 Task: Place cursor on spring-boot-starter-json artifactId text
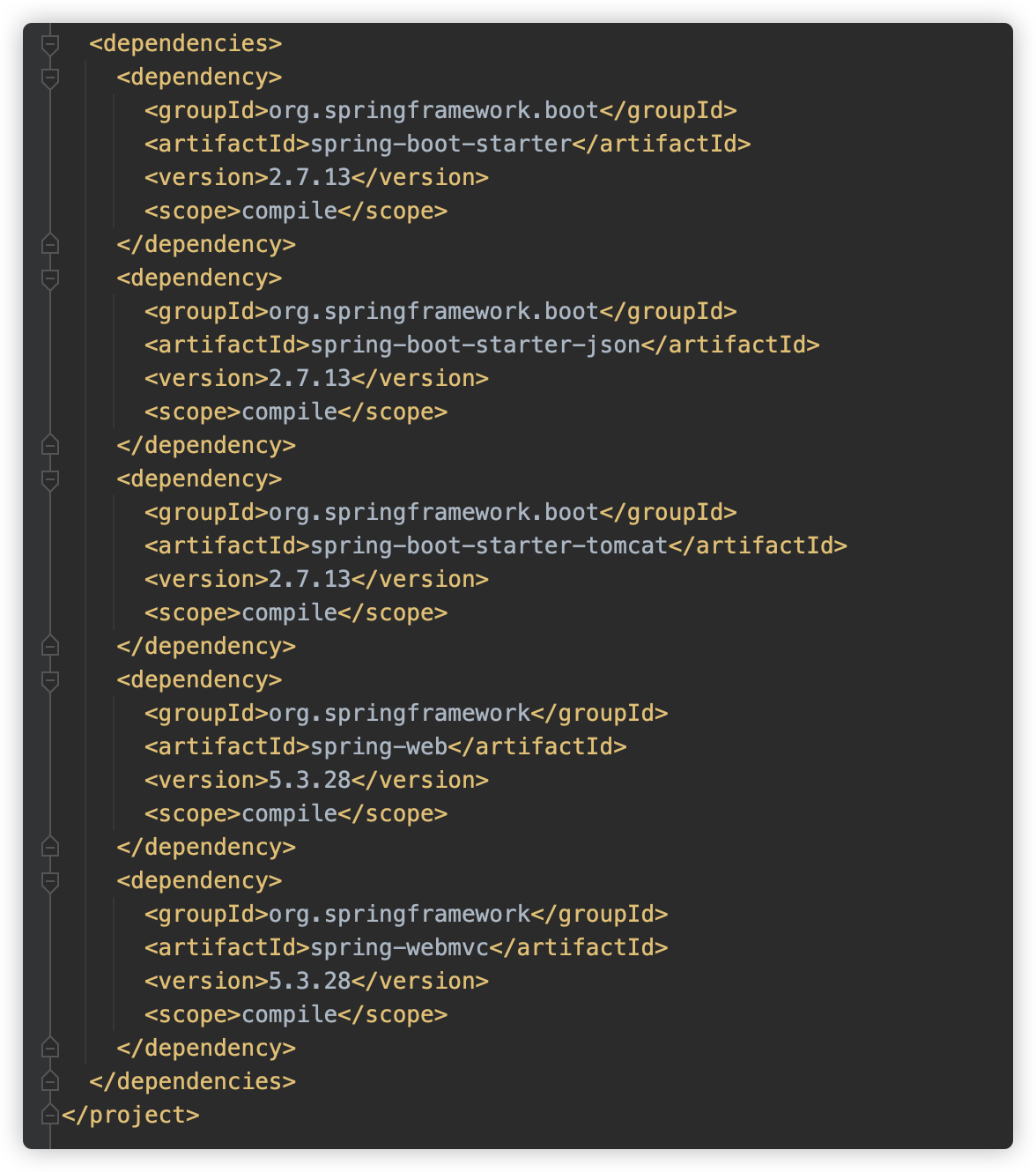tap(476, 345)
